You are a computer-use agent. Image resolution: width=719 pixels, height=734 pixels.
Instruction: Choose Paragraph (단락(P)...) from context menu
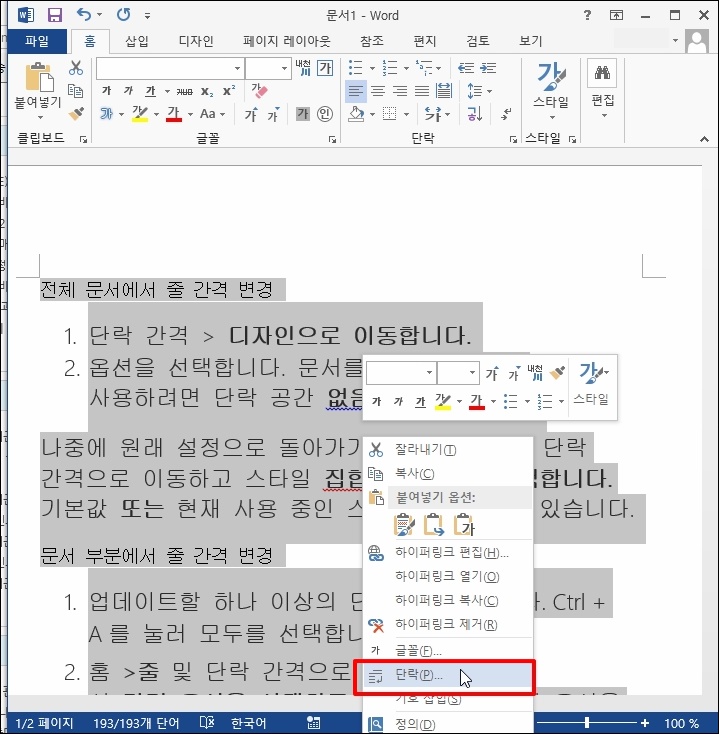coord(448,675)
